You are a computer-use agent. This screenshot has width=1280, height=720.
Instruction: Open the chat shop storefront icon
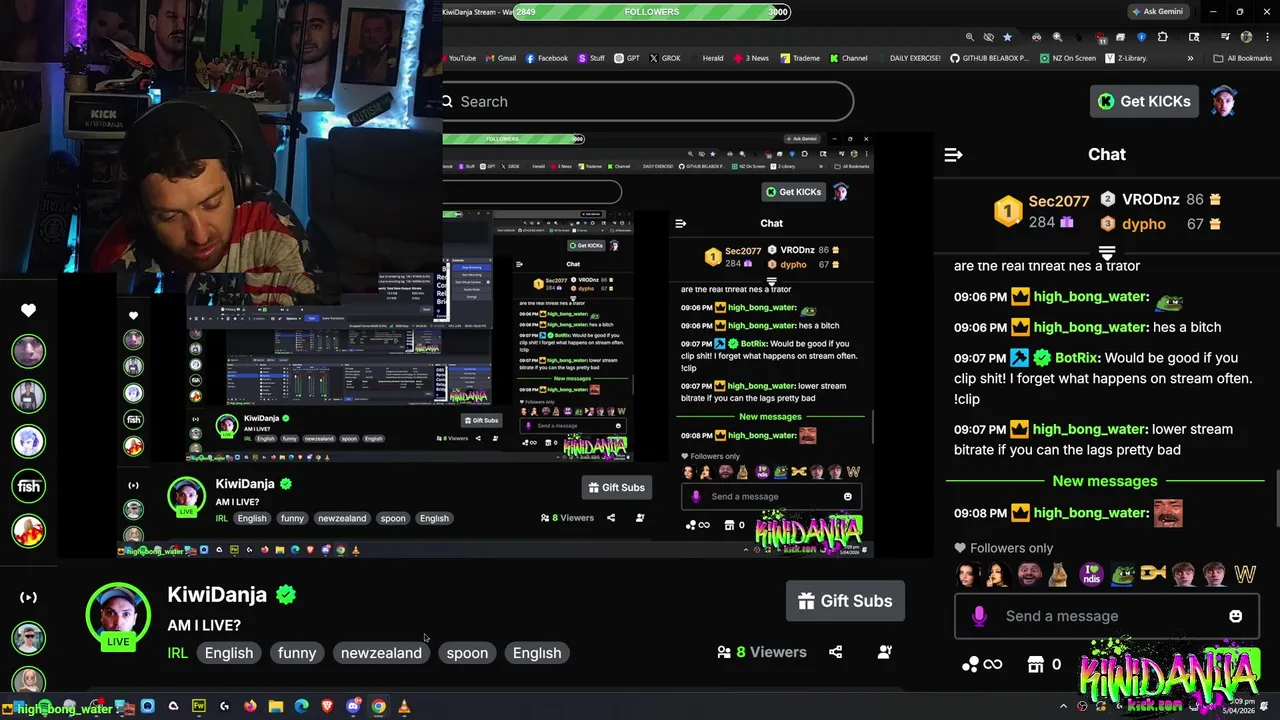pos(1037,664)
